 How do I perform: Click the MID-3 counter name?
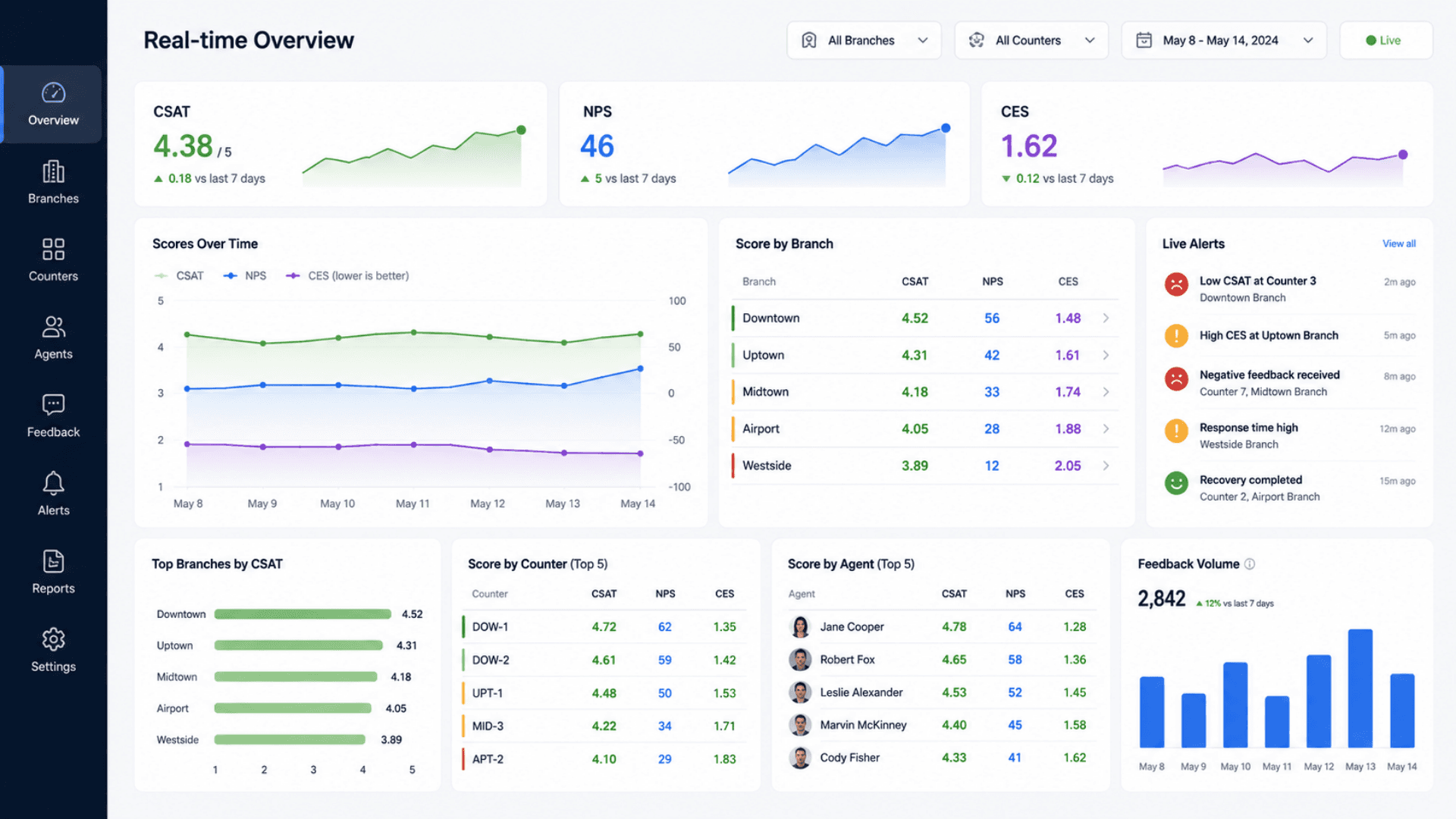click(x=488, y=726)
